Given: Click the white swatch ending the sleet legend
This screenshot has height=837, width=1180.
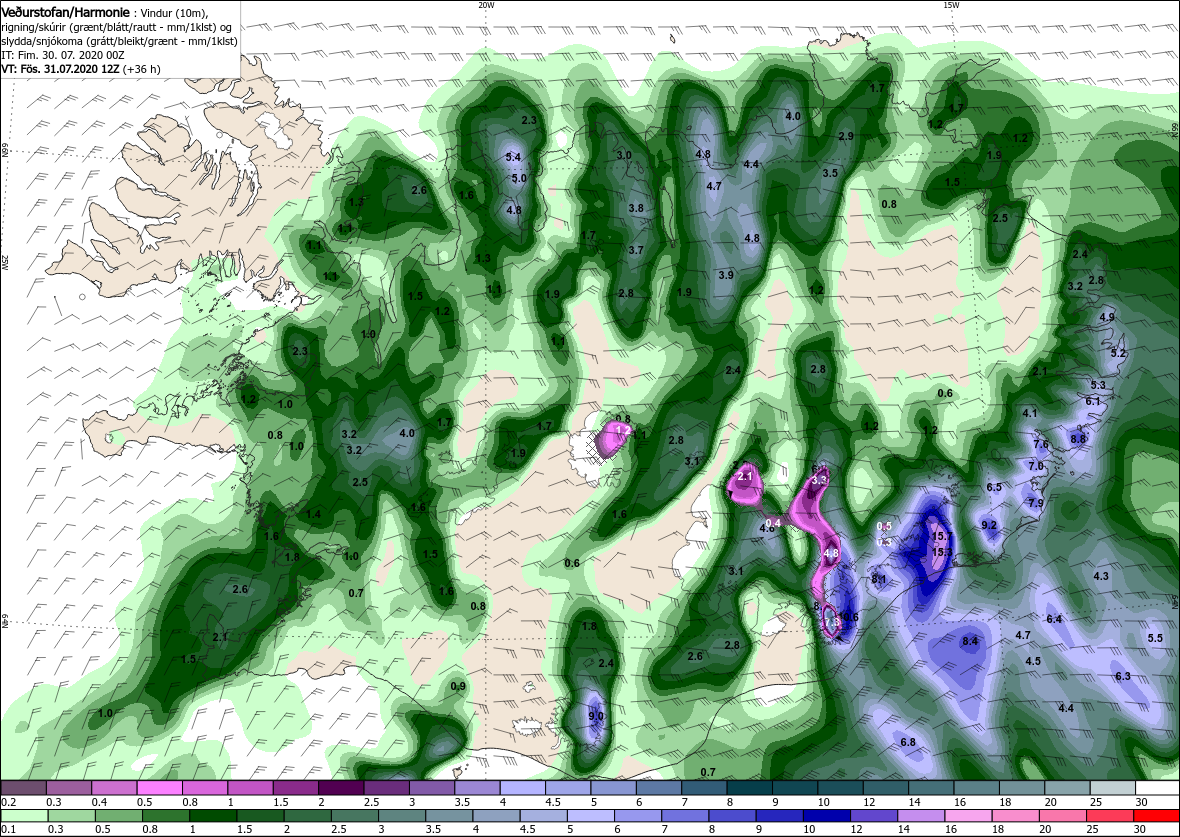Looking at the screenshot, I should [1157, 788].
